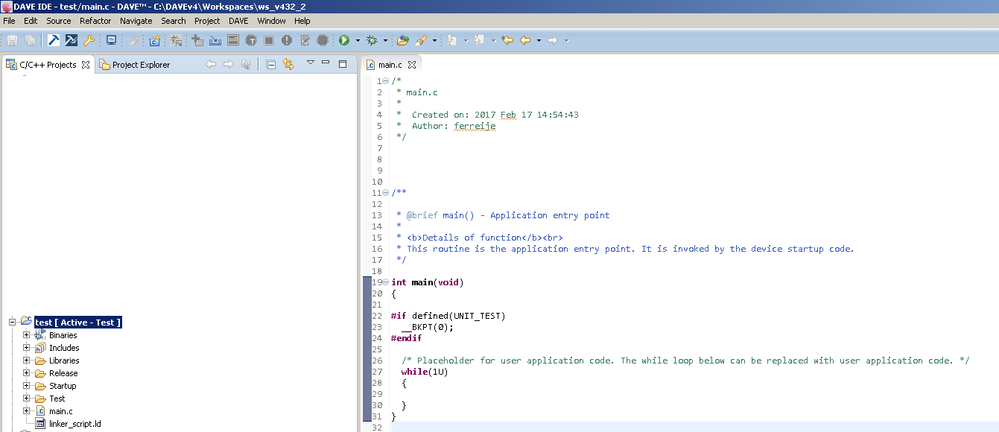This screenshot has width=999, height=432.
Task: Click the open folder toolbar icon
Action: 403,40
